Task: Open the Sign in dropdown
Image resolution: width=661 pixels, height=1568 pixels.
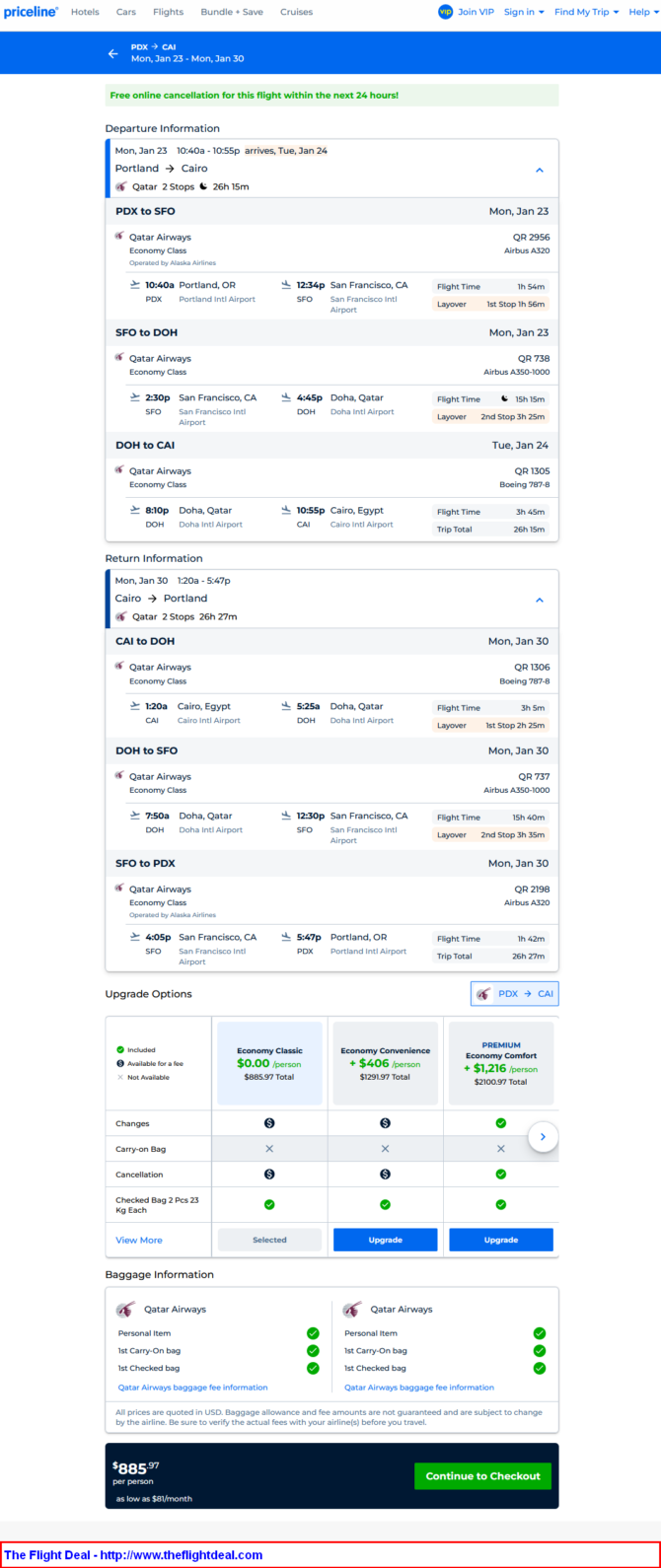Action: point(524,12)
